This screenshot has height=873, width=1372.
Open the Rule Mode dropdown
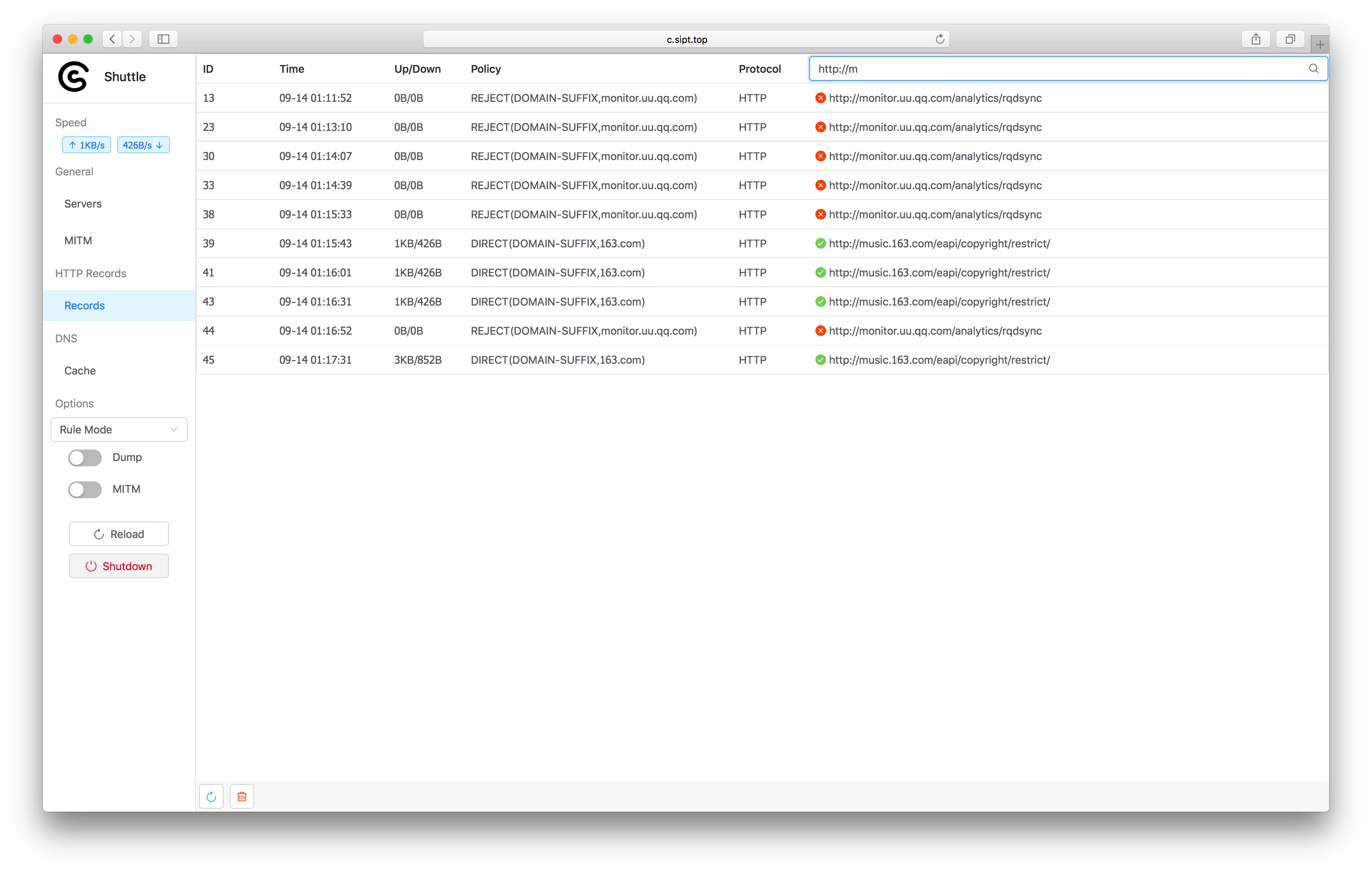[119, 430]
